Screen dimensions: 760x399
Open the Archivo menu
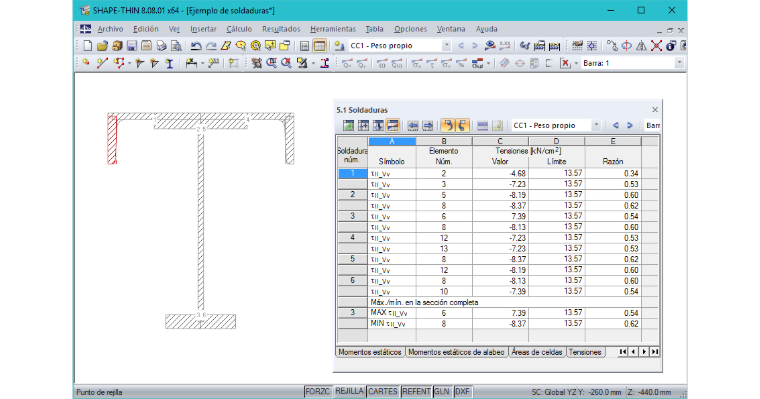tap(110, 29)
